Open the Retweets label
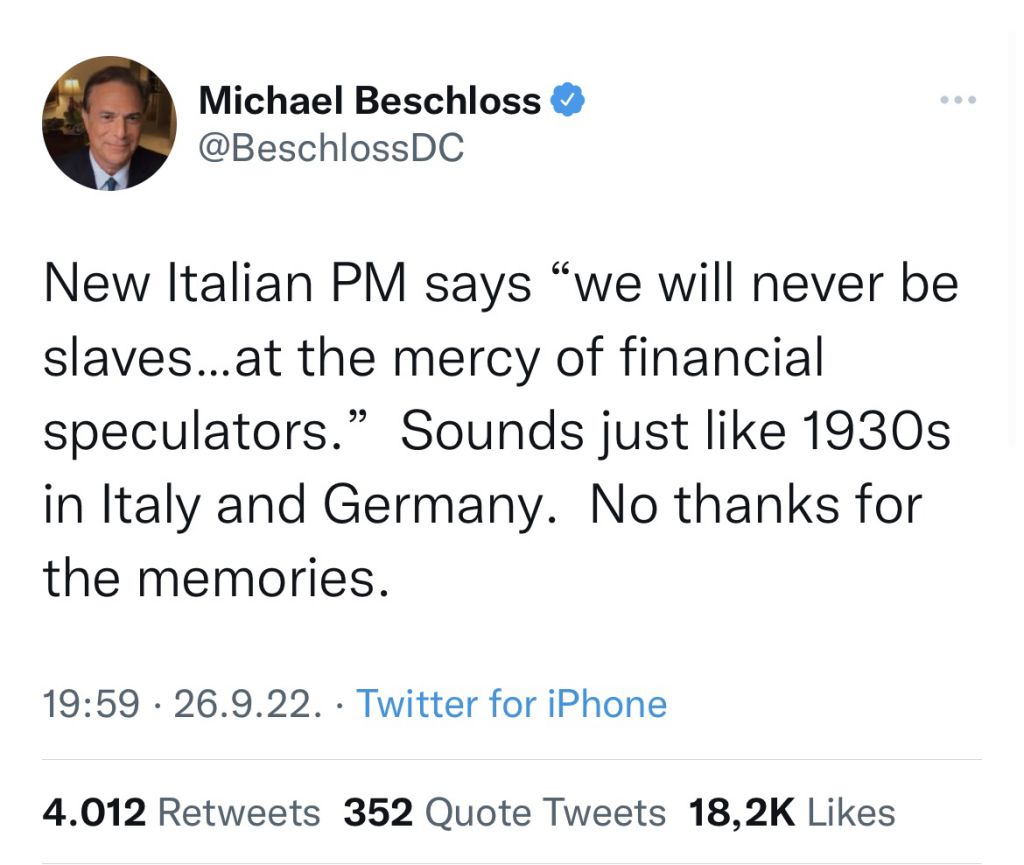Screen dimensions: 1024x865 239,813
